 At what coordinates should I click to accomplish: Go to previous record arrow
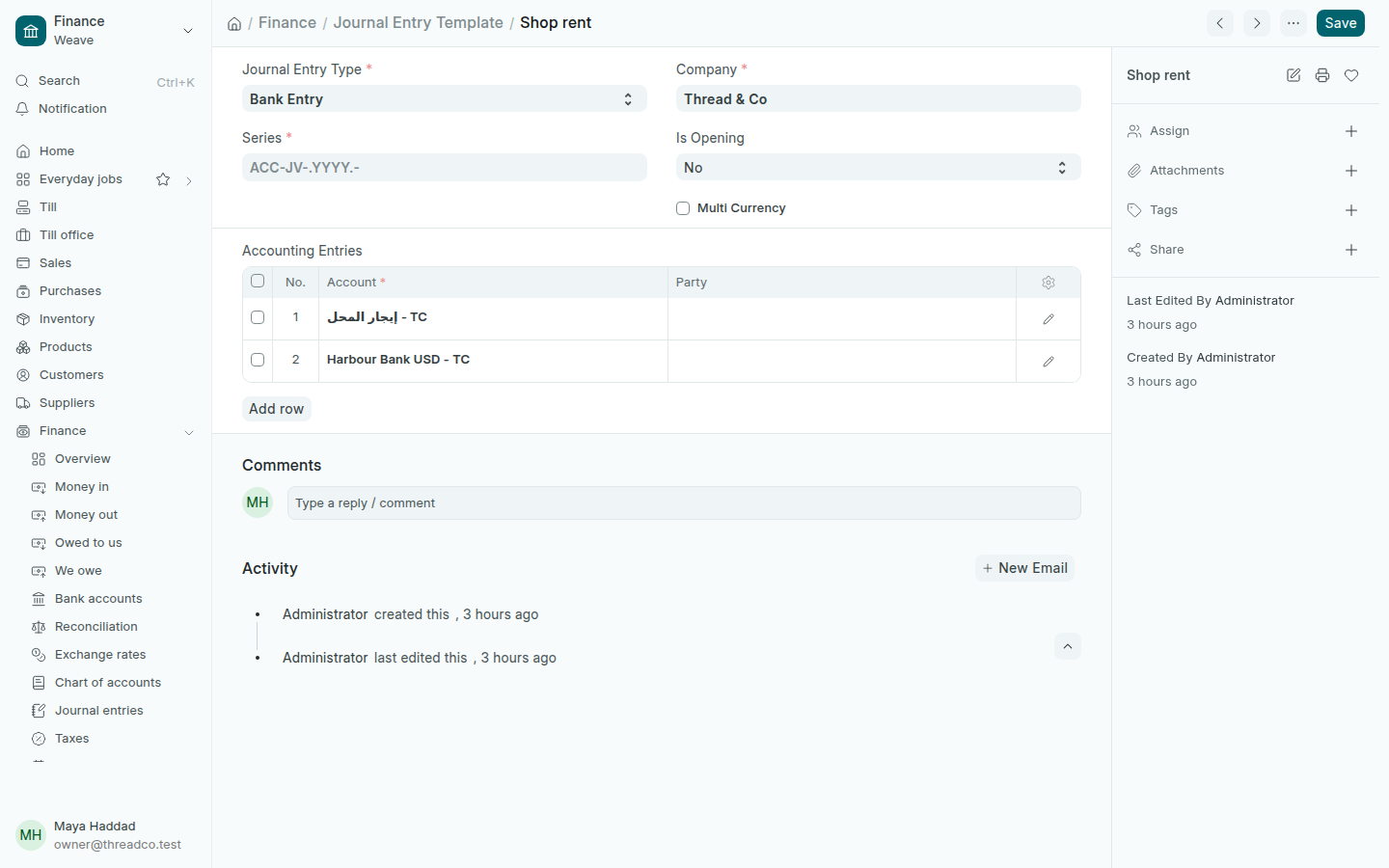click(1220, 23)
